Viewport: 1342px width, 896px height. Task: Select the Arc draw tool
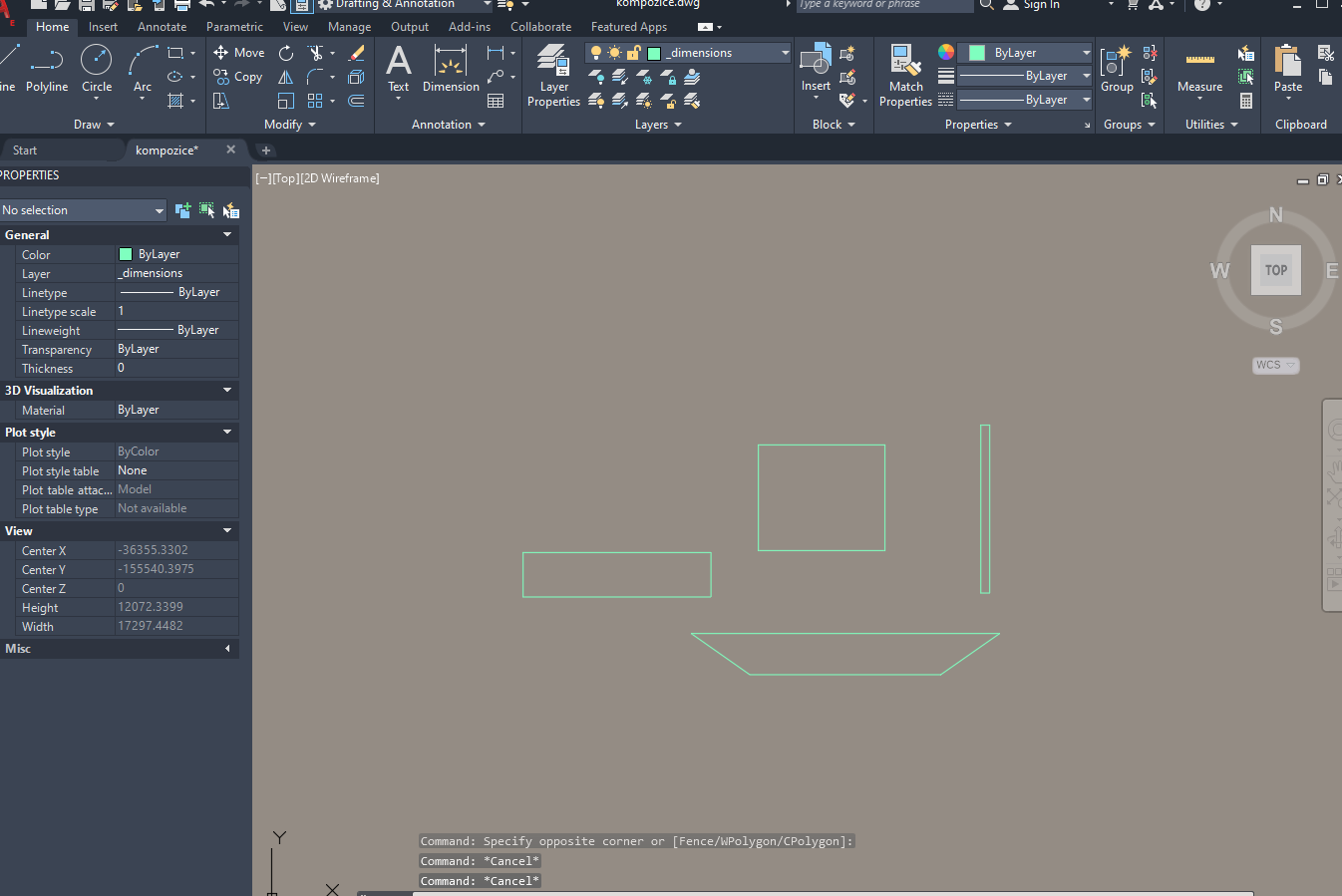click(x=143, y=69)
